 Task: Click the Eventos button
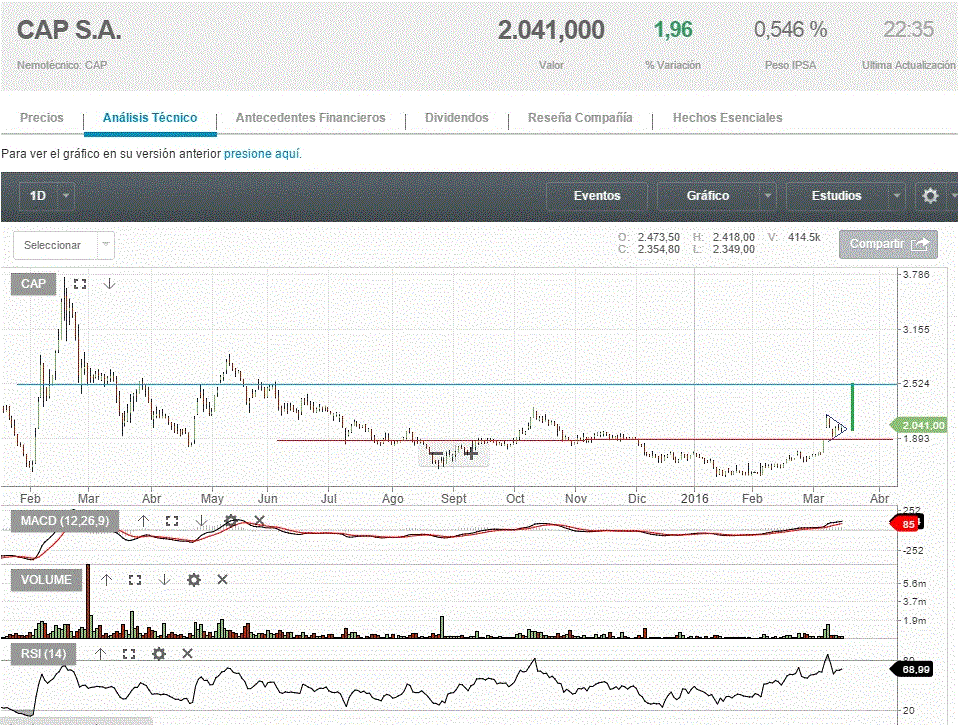pos(597,196)
